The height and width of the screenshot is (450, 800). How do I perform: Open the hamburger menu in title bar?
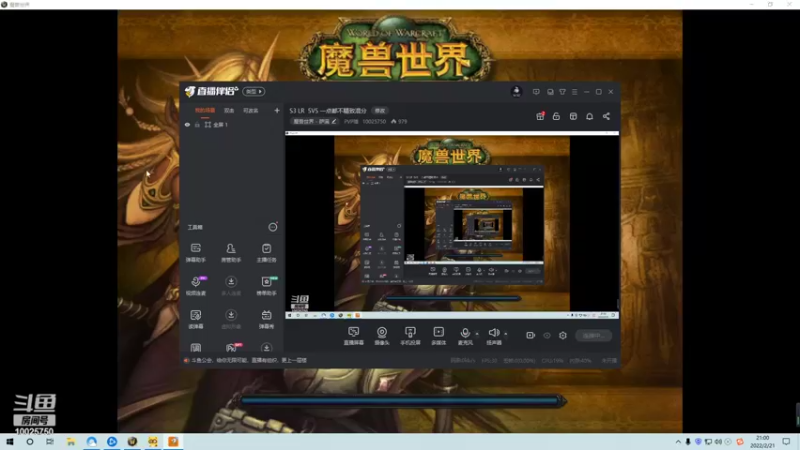(574, 92)
